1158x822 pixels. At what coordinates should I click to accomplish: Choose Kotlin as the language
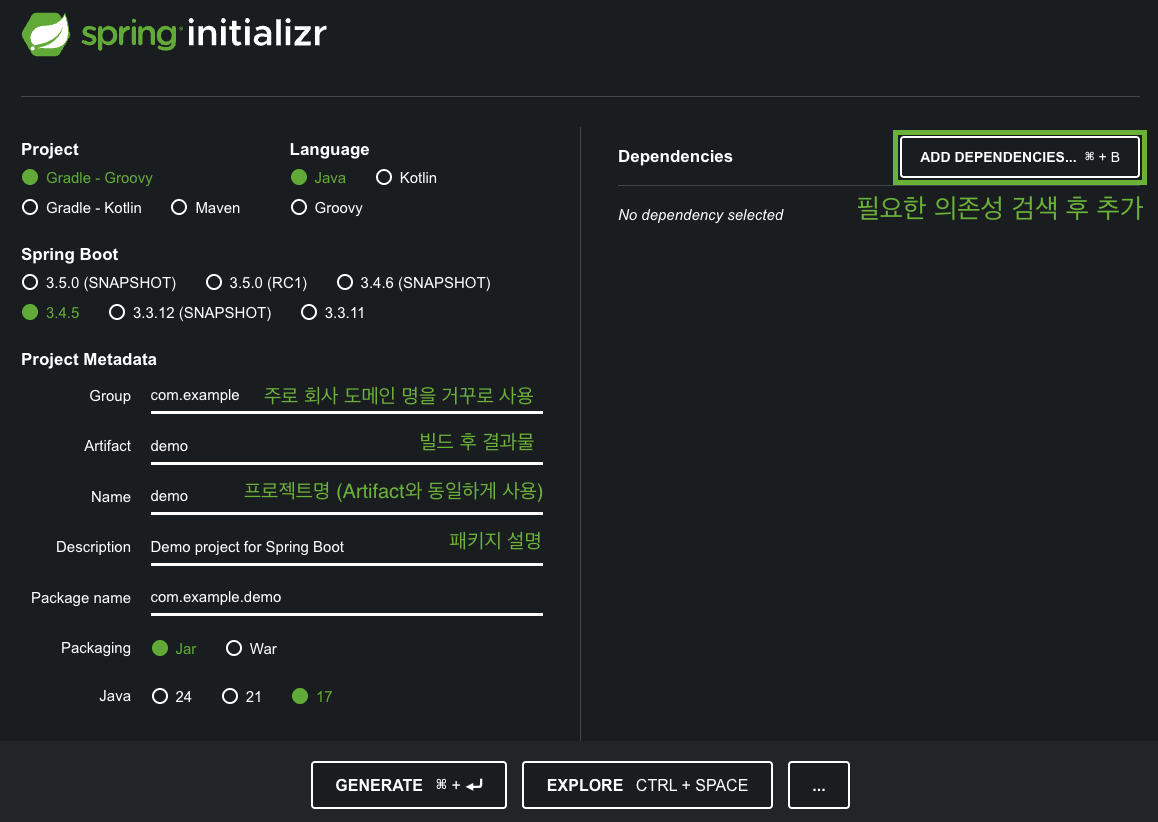click(x=406, y=178)
